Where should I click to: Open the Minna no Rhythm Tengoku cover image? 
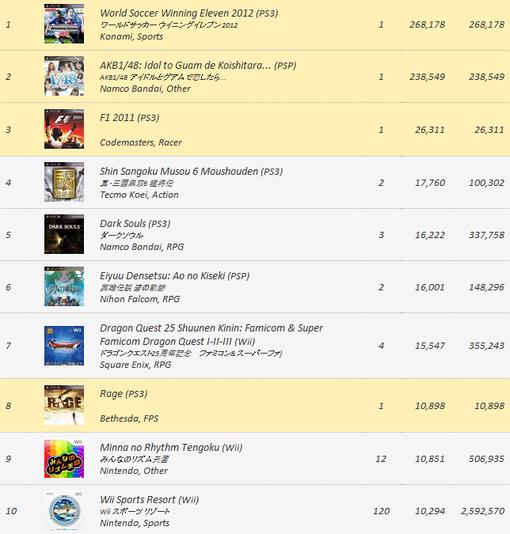[64, 459]
